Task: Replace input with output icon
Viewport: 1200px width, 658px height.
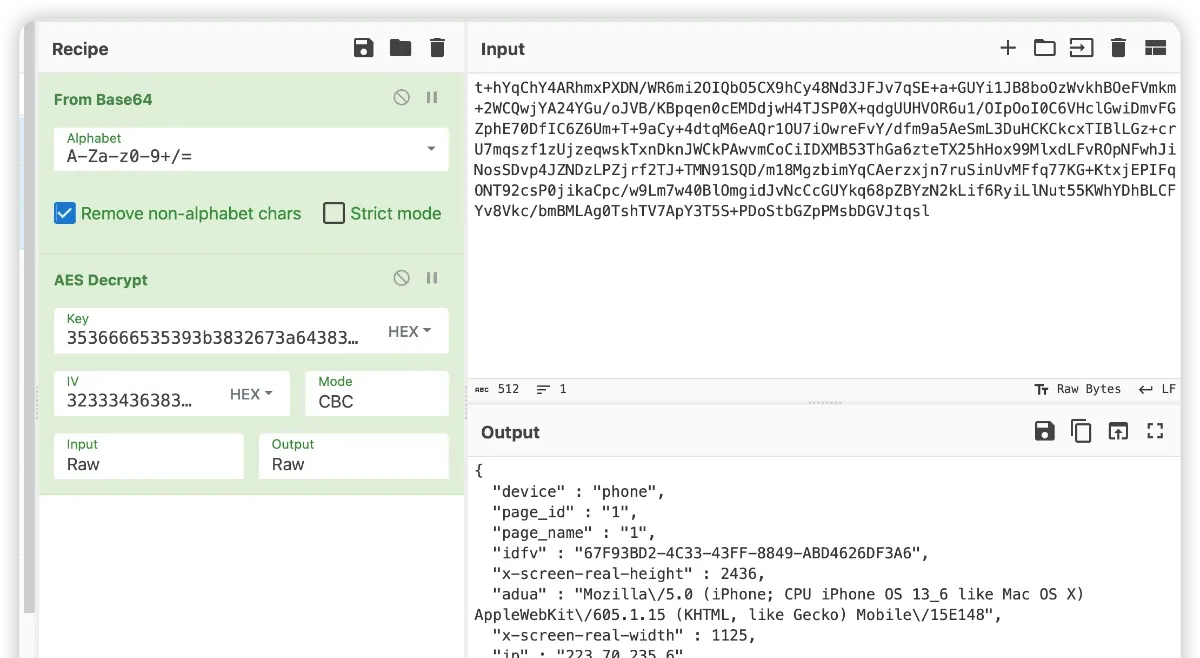Action: click(1118, 431)
